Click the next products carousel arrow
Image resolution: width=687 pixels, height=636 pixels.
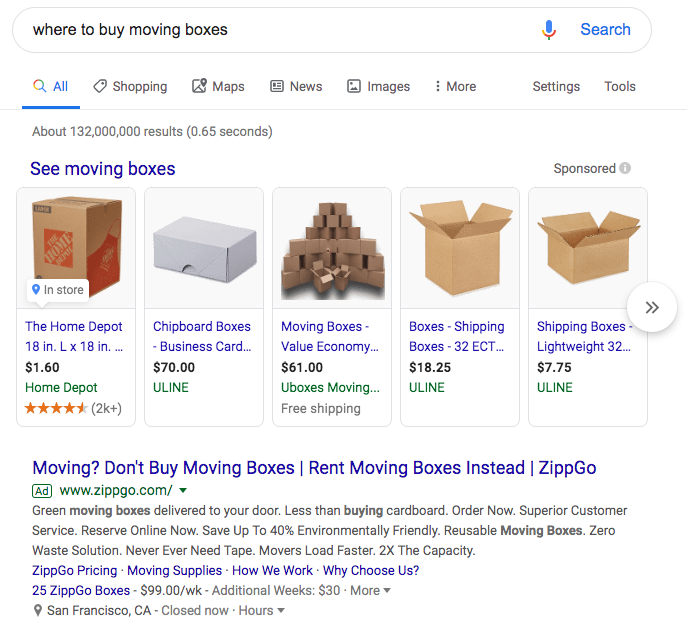pyautogui.click(x=652, y=307)
